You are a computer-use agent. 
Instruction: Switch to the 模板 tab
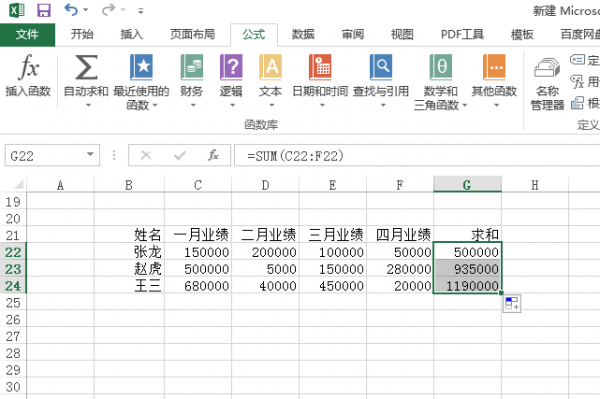(522, 34)
